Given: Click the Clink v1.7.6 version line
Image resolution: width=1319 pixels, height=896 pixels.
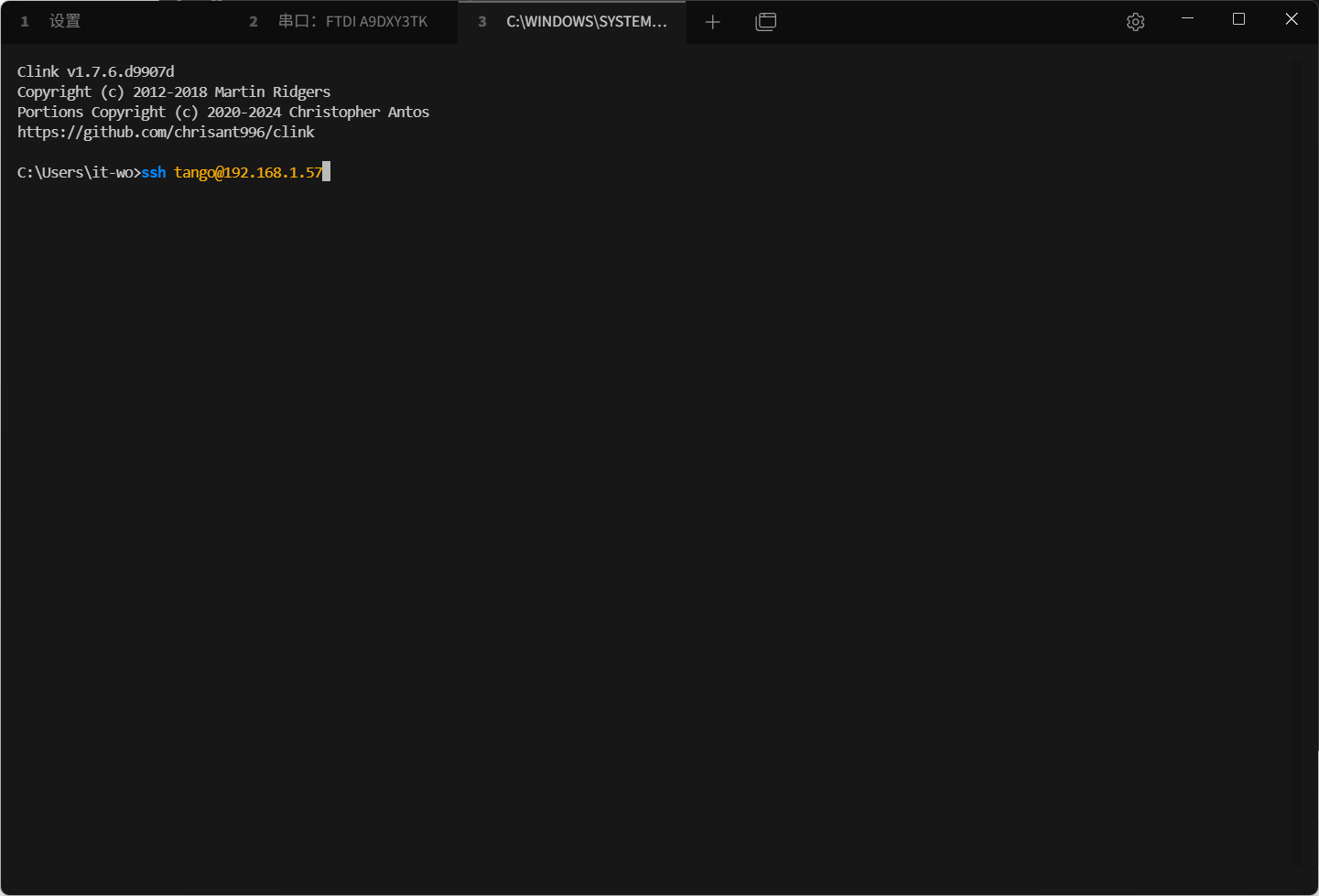Looking at the screenshot, I should tap(95, 71).
